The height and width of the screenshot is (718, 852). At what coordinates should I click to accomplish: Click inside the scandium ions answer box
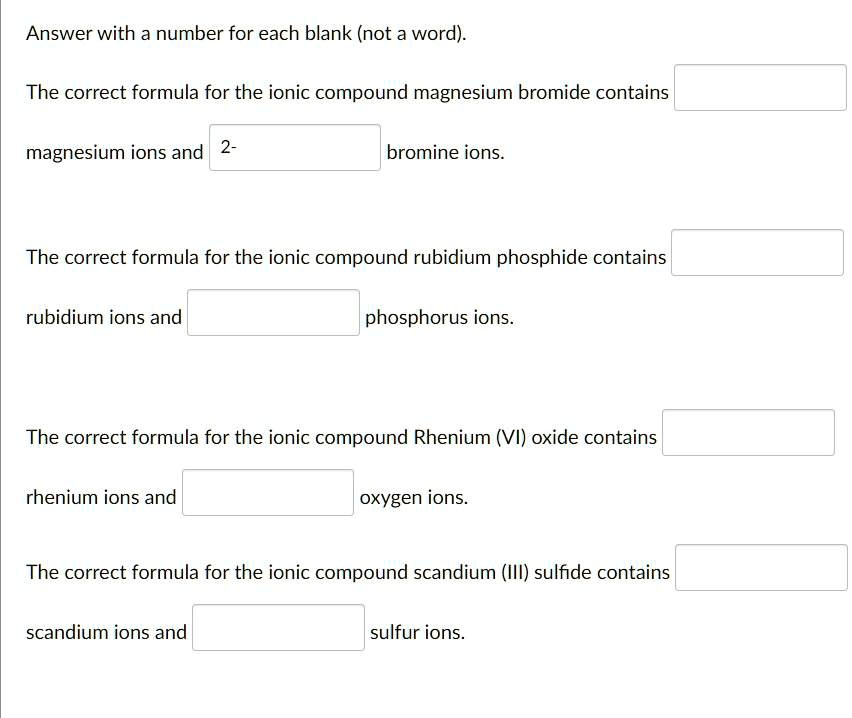coord(277,627)
